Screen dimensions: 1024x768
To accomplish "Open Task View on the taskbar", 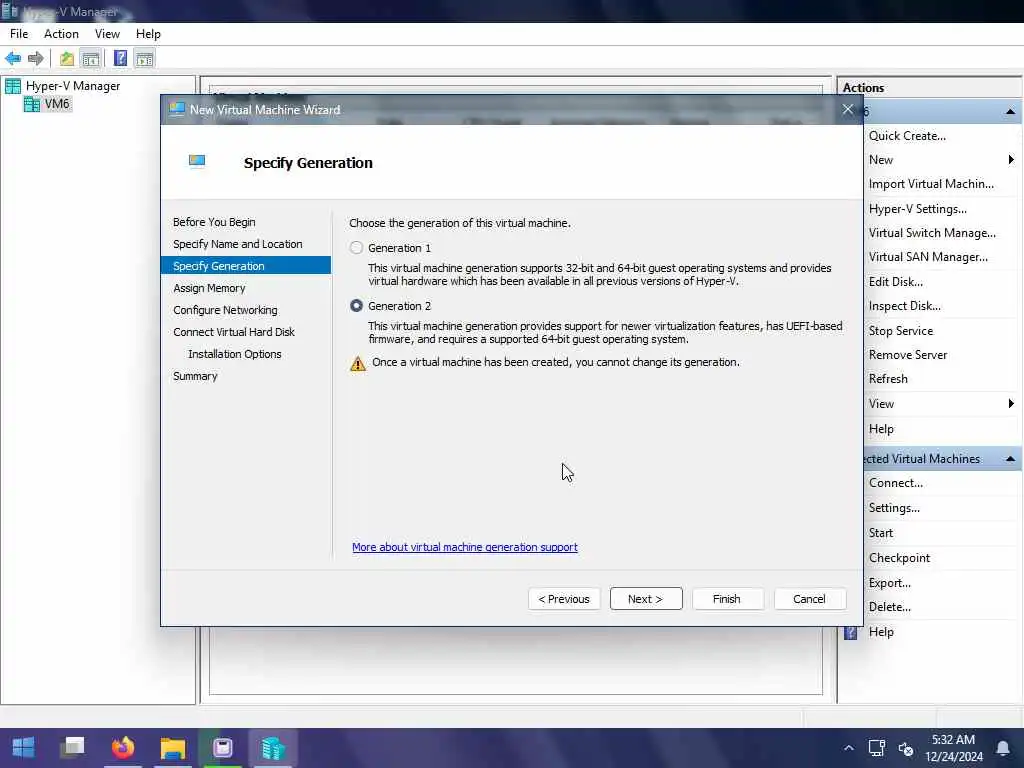I will pos(72,747).
